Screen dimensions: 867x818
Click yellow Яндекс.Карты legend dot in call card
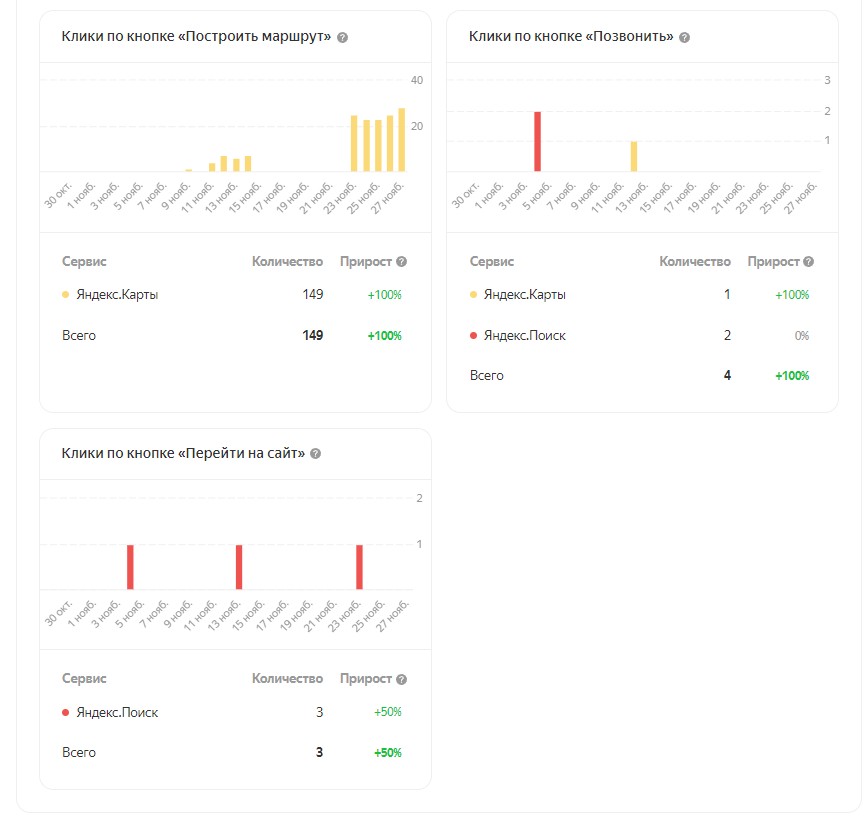[473, 295]
